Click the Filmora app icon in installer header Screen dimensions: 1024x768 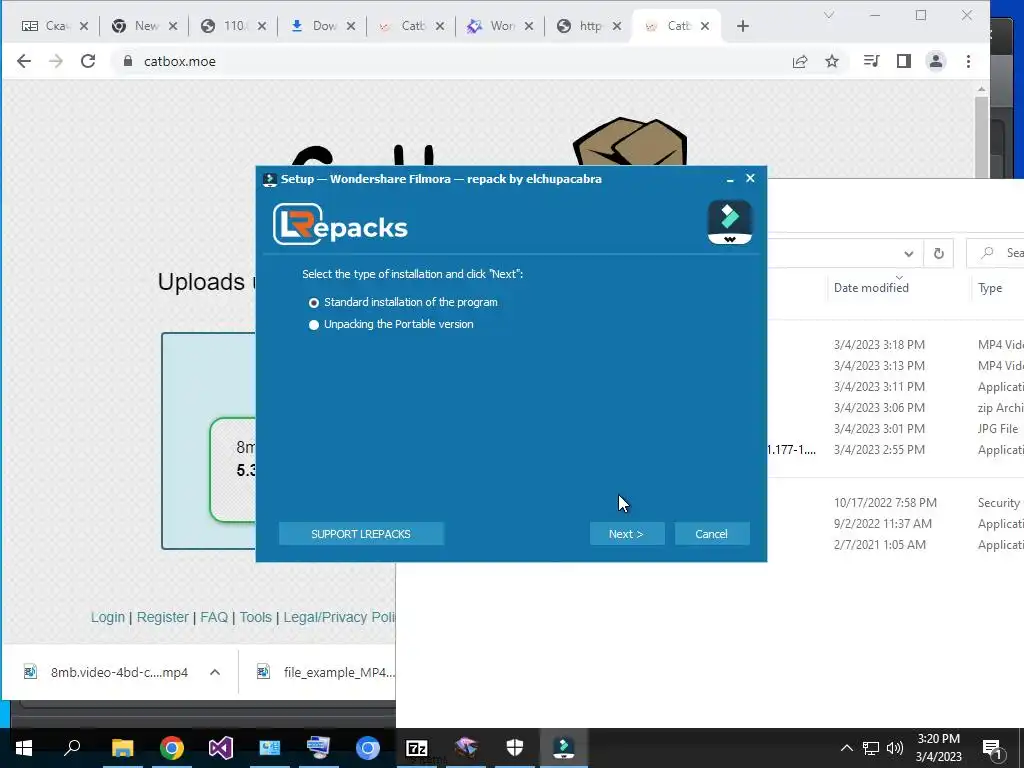point(729,222)
